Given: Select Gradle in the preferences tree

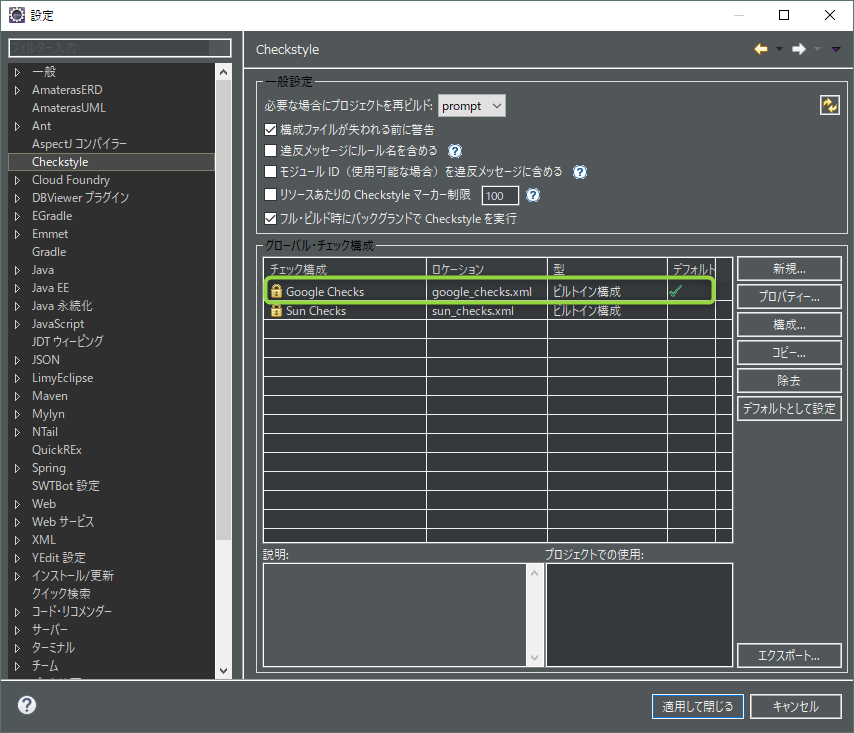Looking at the screenshot, I should point(49,252).
